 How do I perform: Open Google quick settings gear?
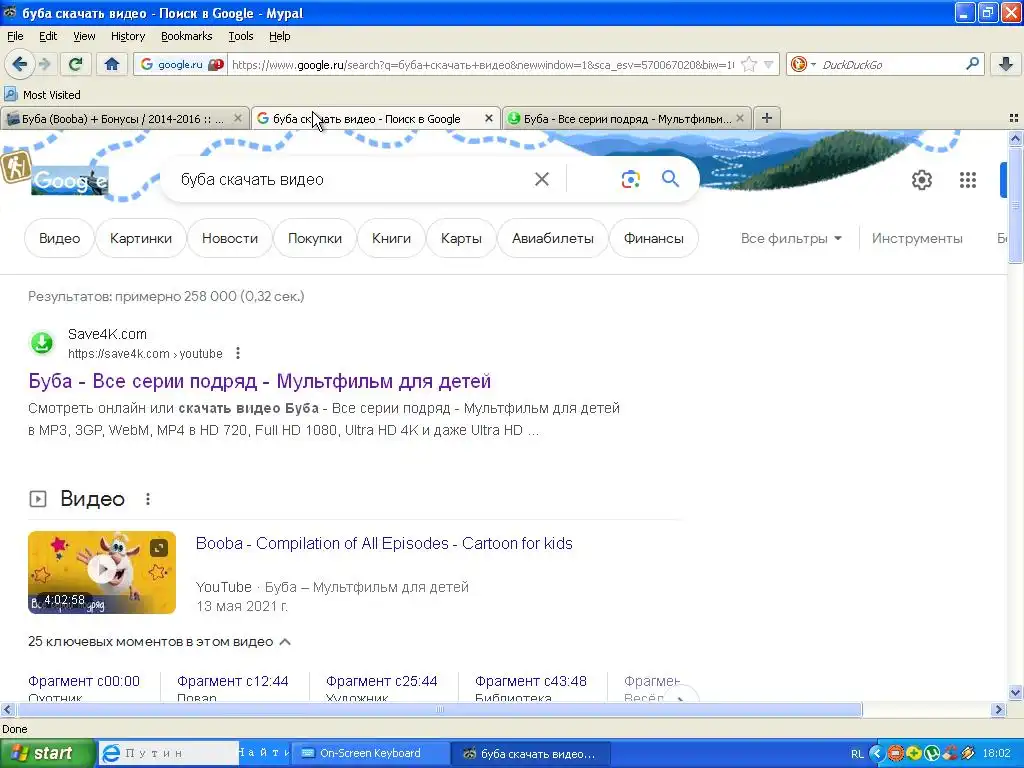click(x=921, y=180)
